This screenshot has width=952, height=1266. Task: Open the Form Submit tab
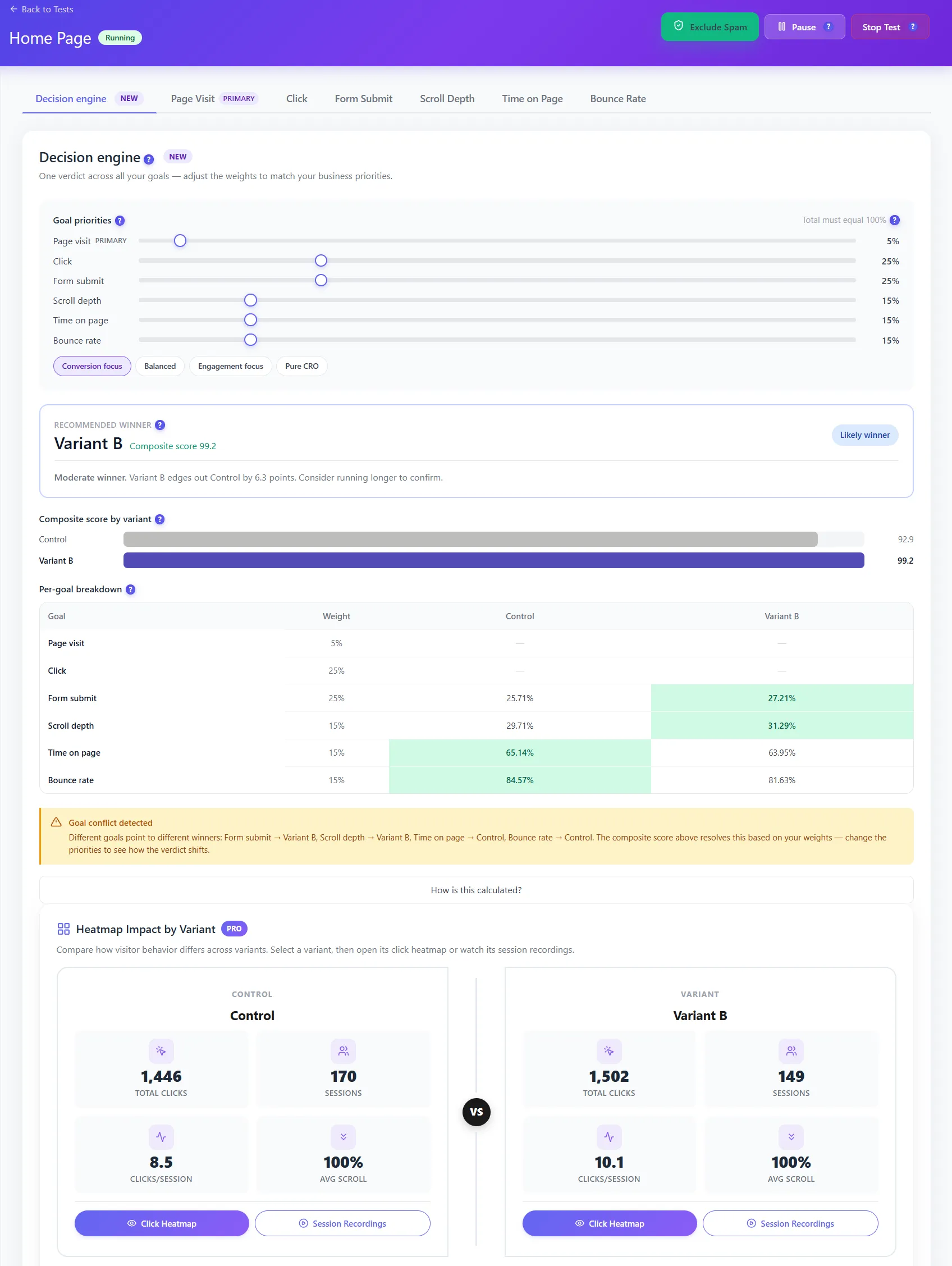(364, 98)
